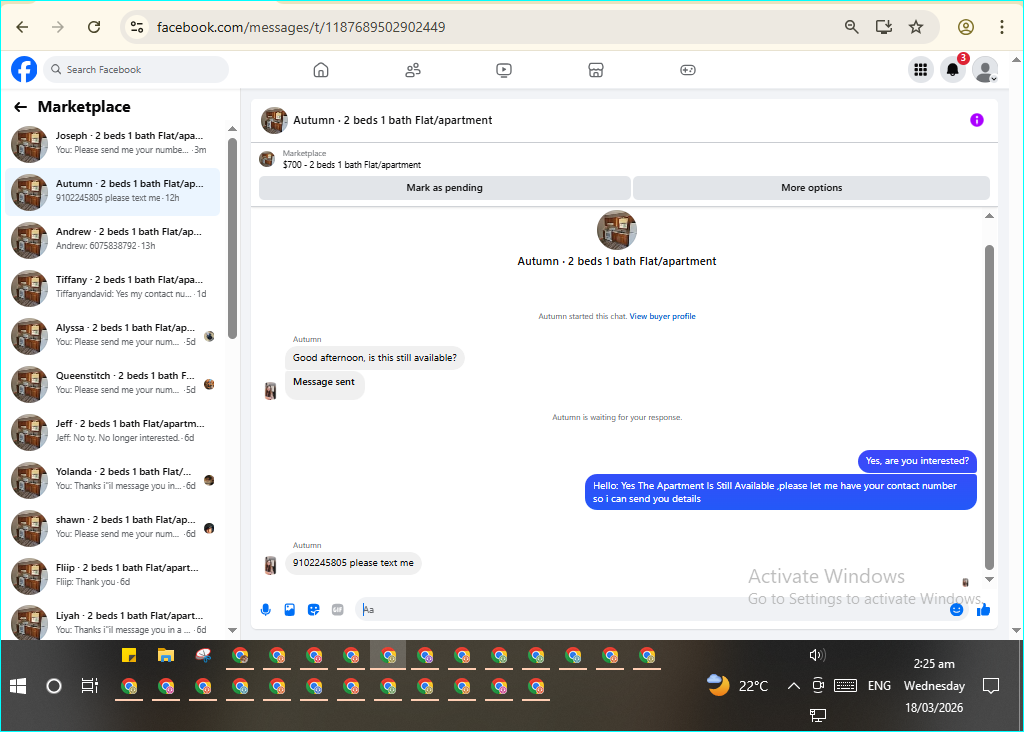Open Alyssa's conversation in the list
Screen dimensions: 1024x732
[x=112, y=336]
